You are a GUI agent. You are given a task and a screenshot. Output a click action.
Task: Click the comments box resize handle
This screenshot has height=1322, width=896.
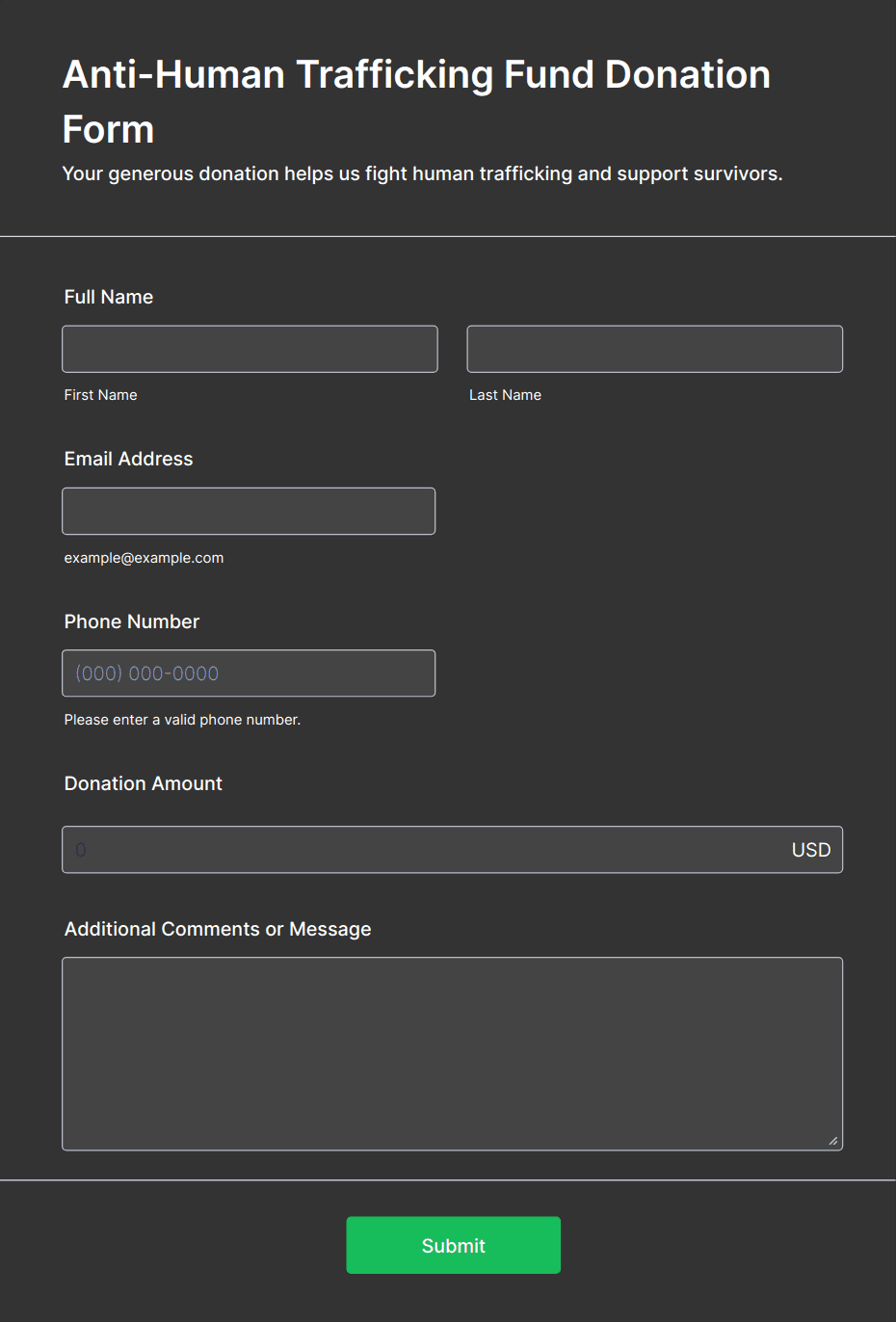tap(833, 1141)
